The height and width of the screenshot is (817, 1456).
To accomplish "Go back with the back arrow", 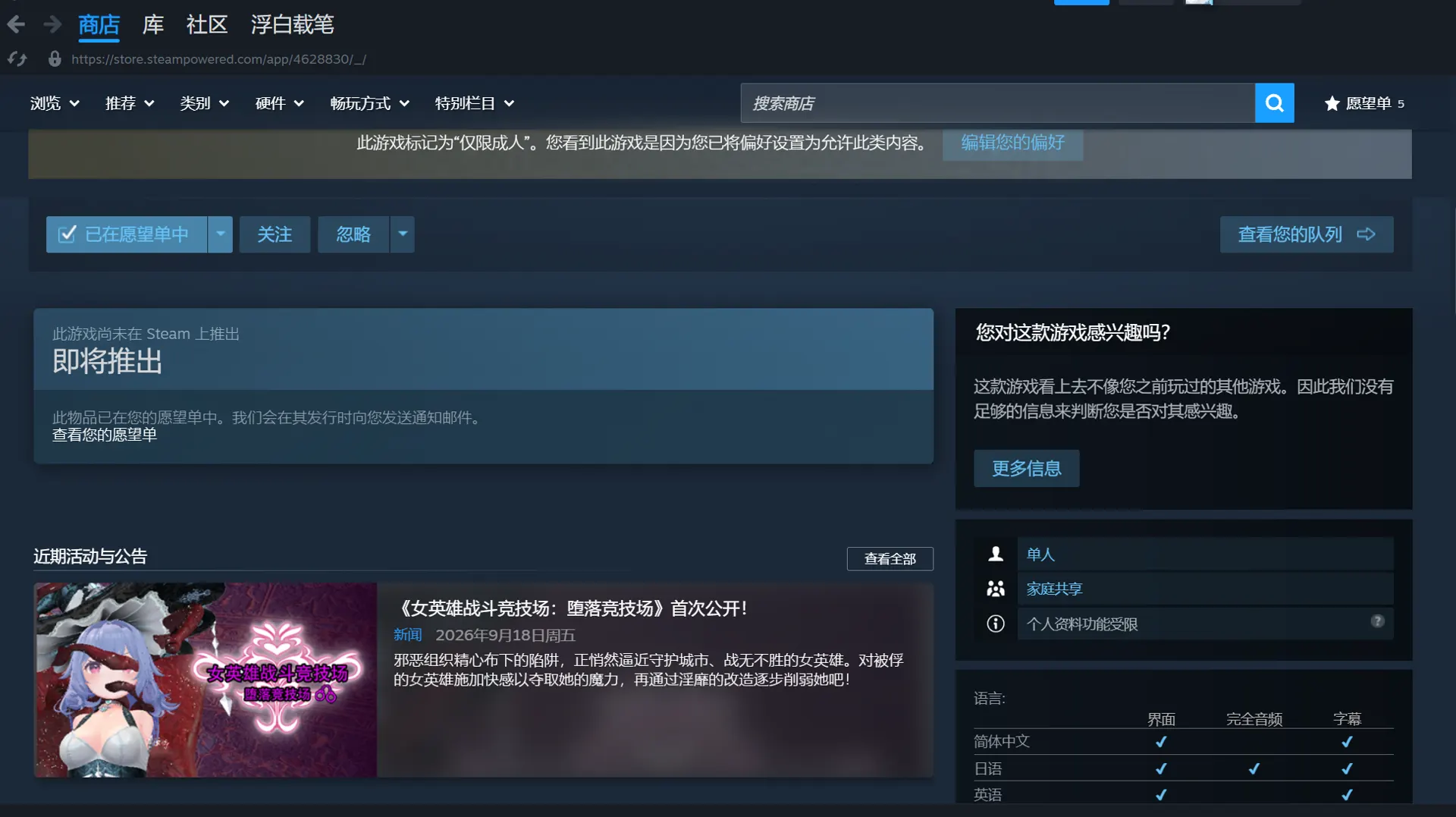I will point(16,25).
